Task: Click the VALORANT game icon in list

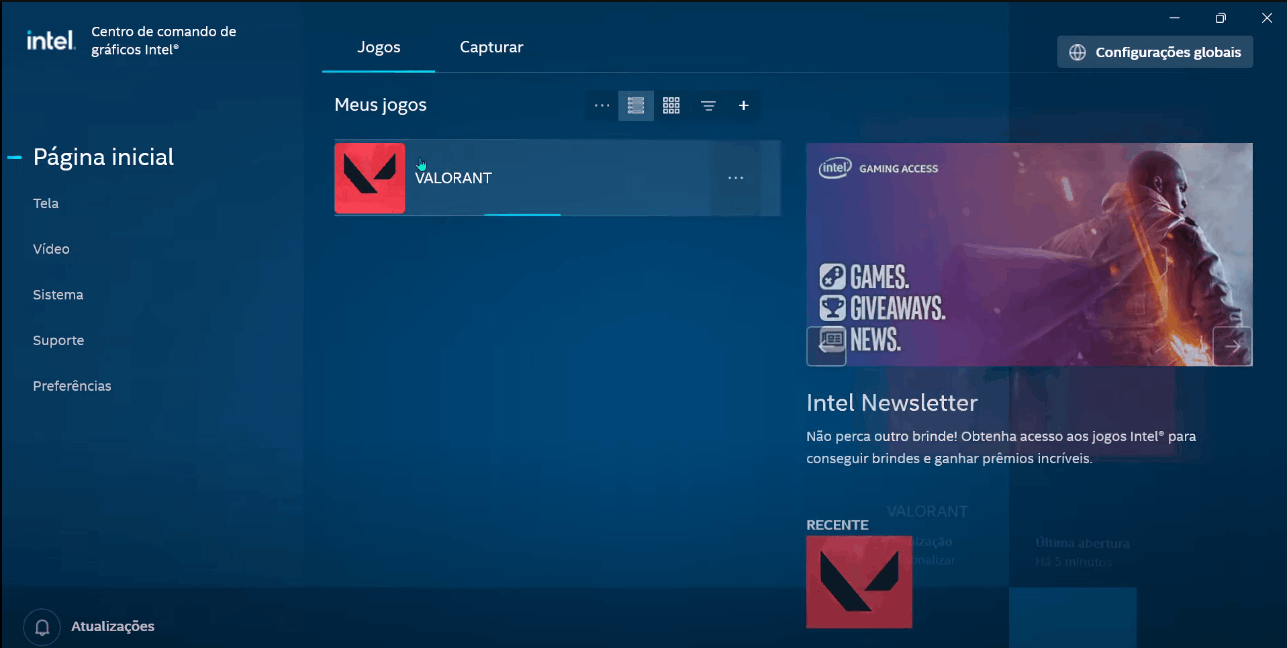Action: (x=370, y=178)
